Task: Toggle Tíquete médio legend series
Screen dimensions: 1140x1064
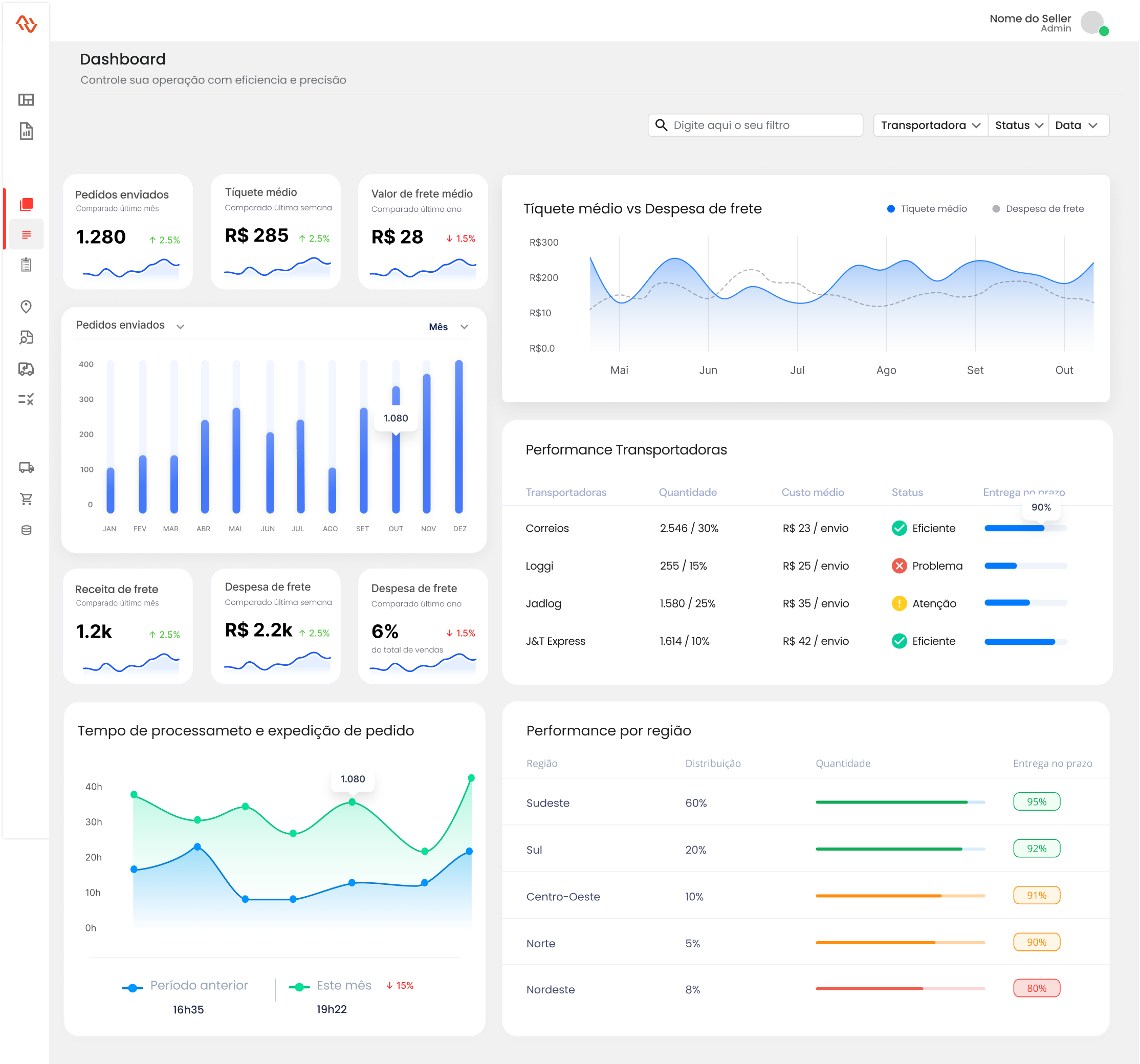Action: click(x=927, y=209)
